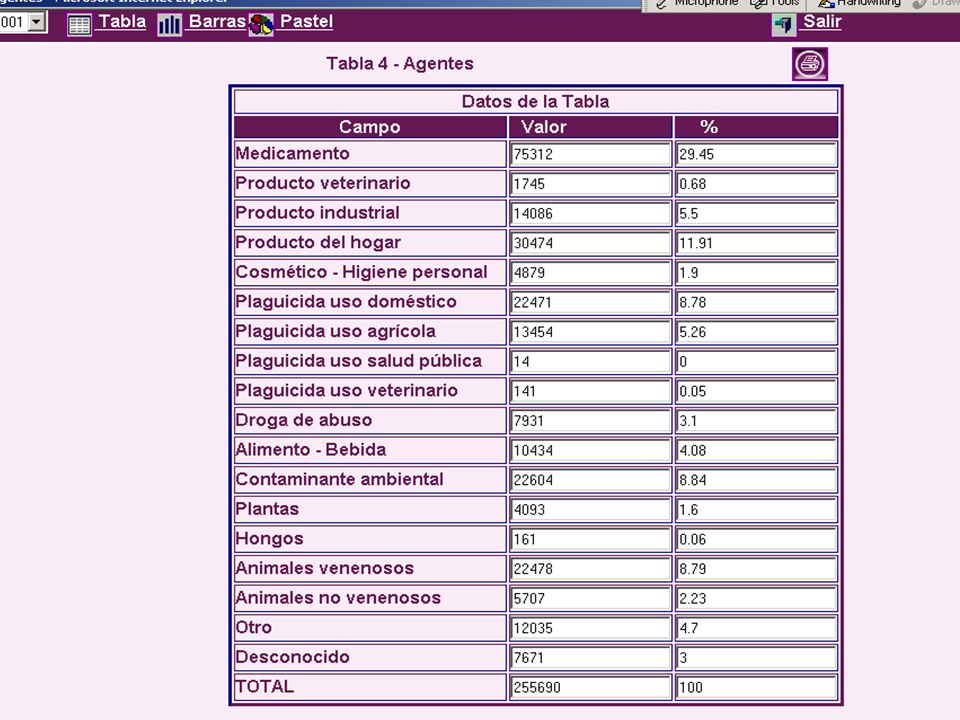This screenshot has height=720, width=960.
Task: Click Animales venenosos percent 8.79
Action: pyautogui.click(x=756, y=569)
